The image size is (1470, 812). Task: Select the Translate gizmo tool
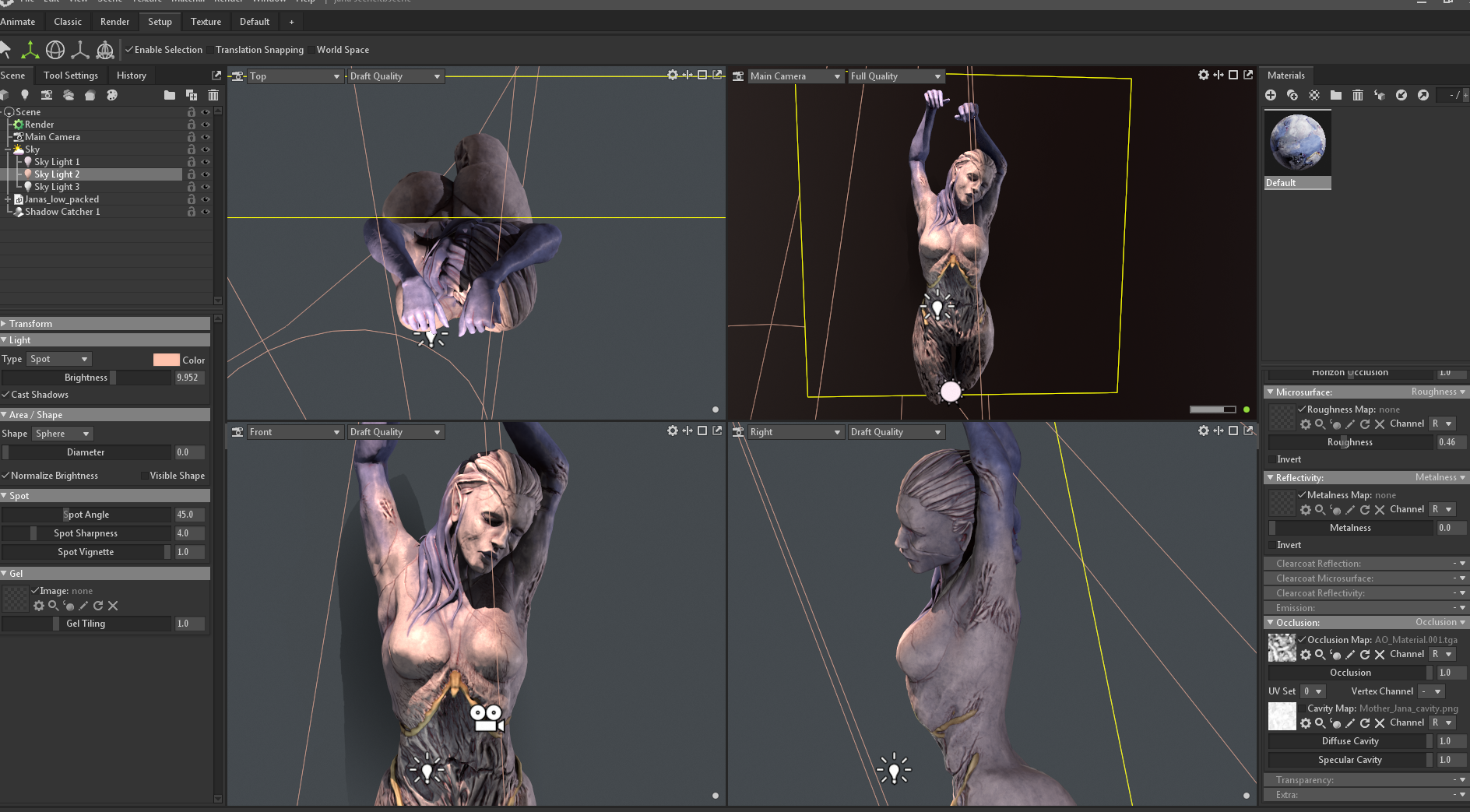(30, 50)
